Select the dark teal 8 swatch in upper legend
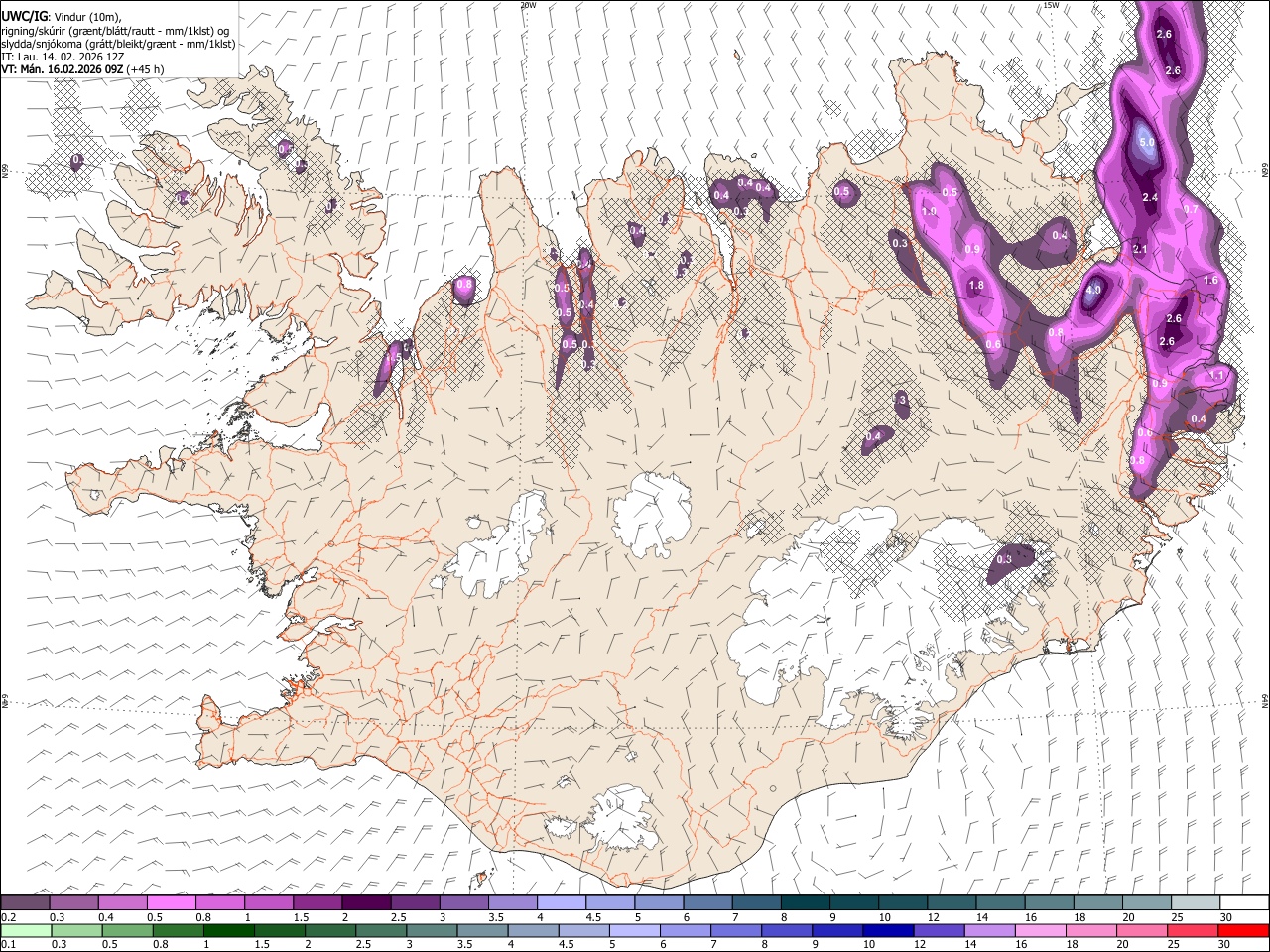This screenshot has width=1270, height=952. [805, 902]
